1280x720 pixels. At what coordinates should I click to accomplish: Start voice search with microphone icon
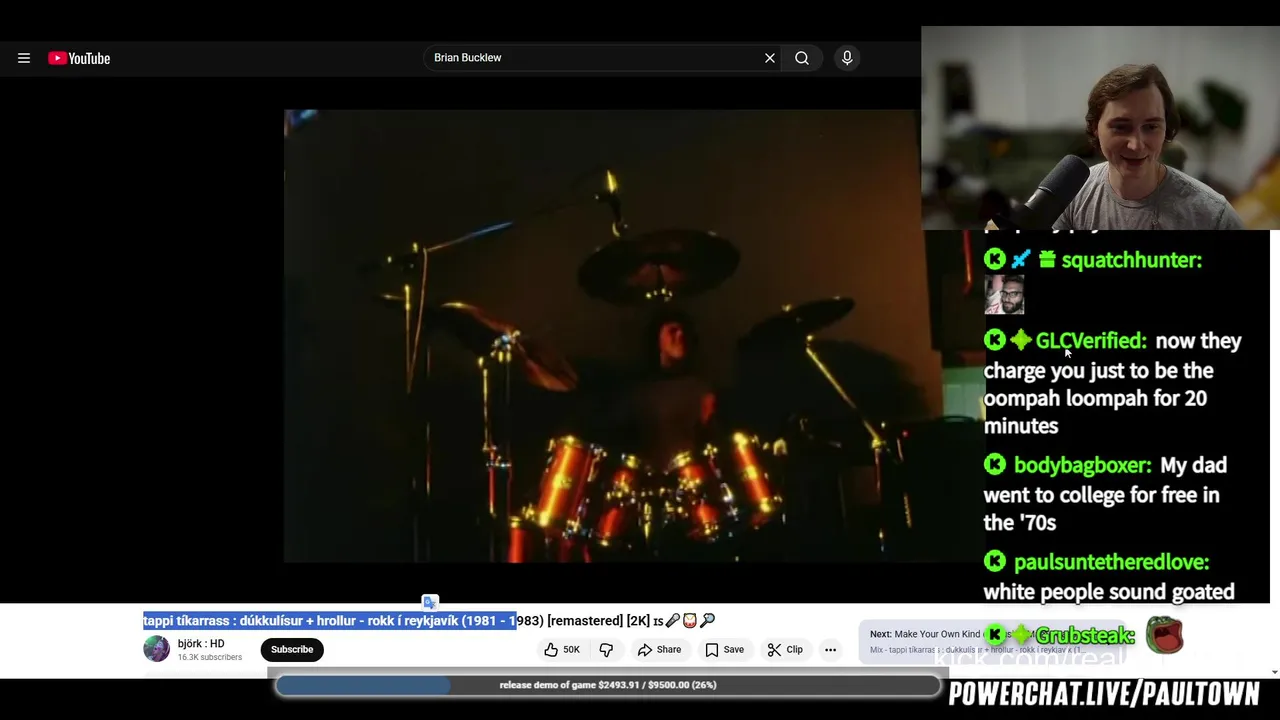(847, 58)
